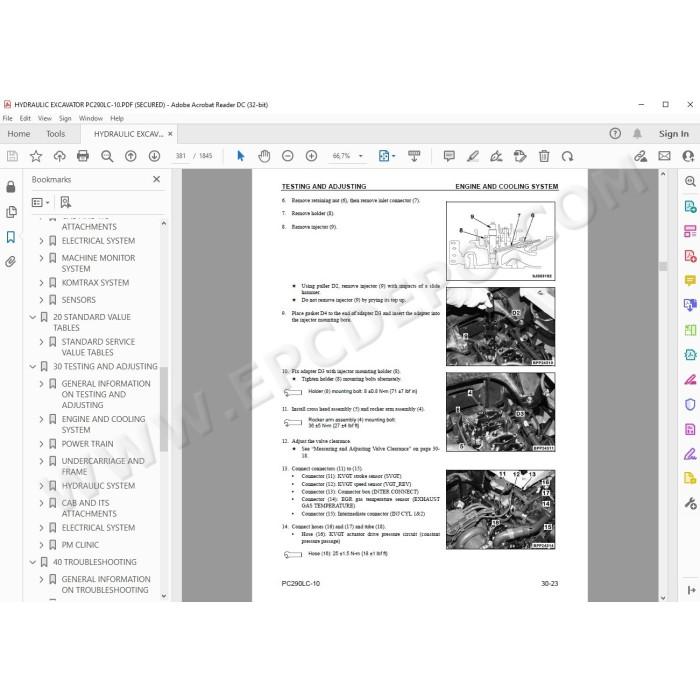Open the Edit menu
The image size is (700, 700).
[25, 118]
